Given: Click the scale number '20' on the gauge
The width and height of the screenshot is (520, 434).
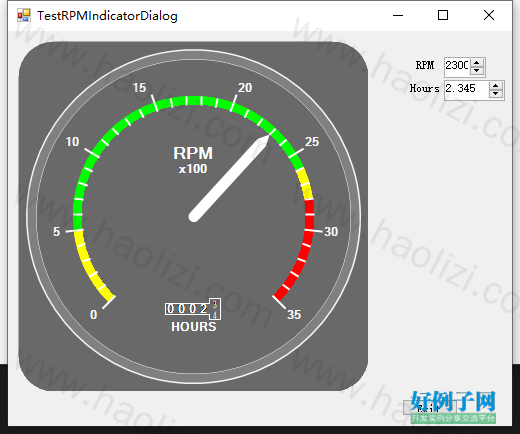Looking at the screenshot, I should point(245,88).
